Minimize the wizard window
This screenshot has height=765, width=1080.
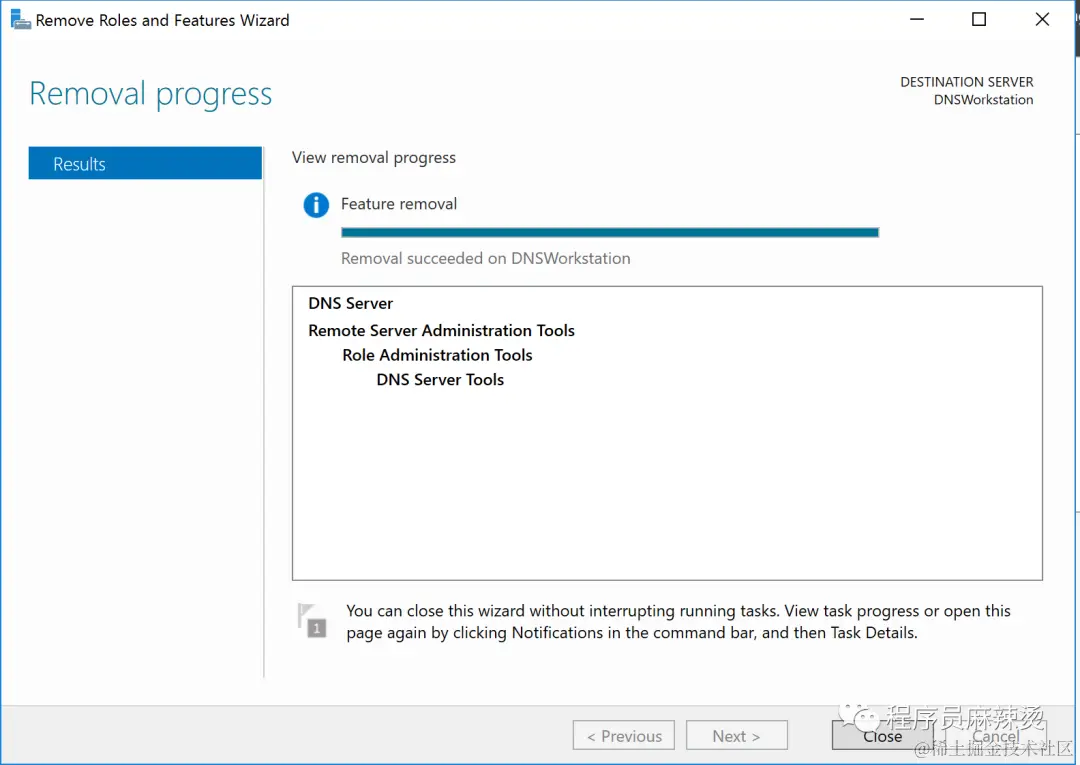(x=917, y=19)
